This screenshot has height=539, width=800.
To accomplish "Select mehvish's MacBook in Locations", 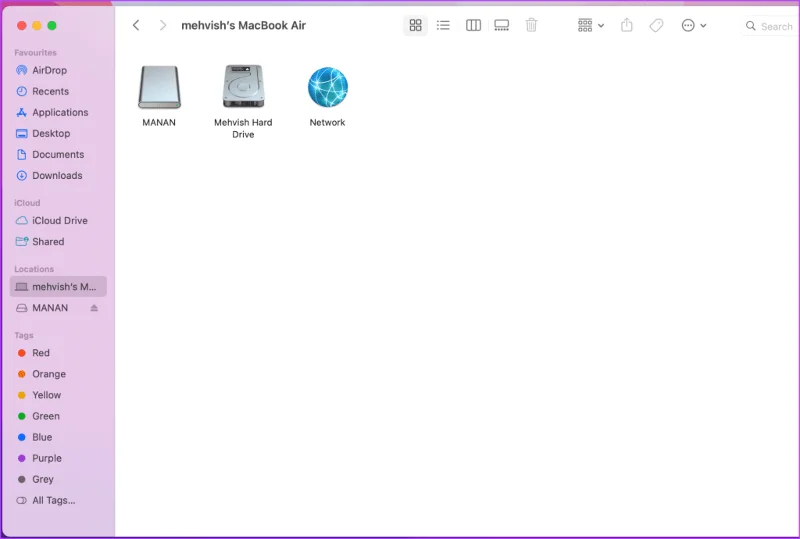I will (58, 286).
